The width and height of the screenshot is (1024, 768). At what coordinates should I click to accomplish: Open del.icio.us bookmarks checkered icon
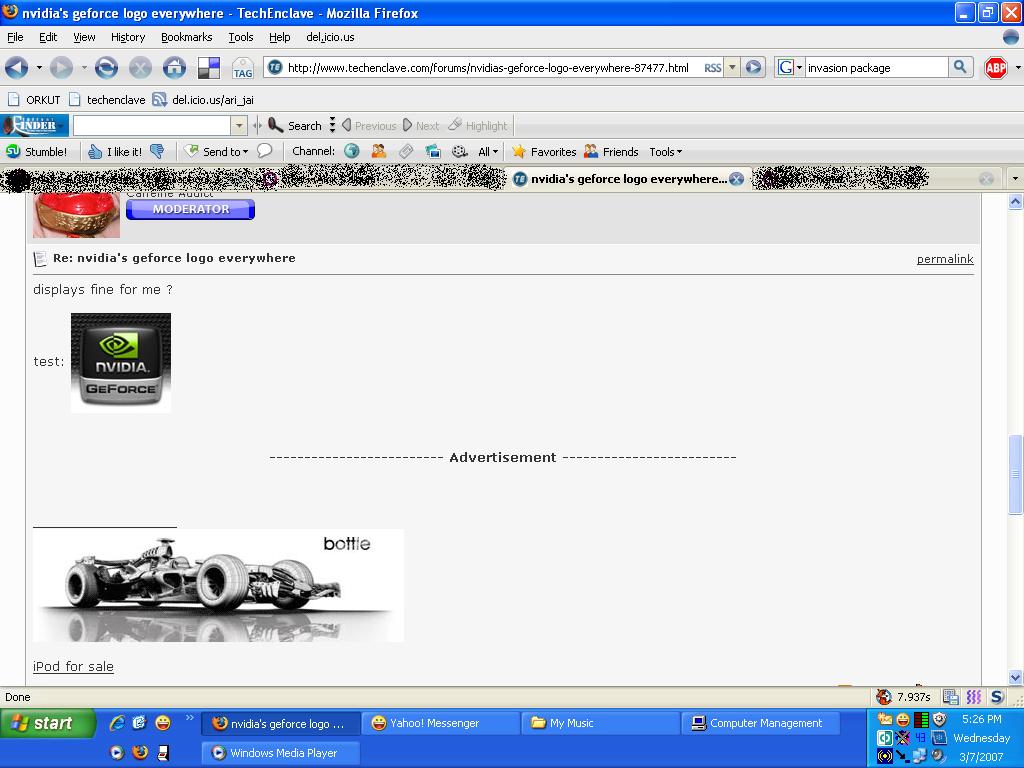[x=209, y=68]
